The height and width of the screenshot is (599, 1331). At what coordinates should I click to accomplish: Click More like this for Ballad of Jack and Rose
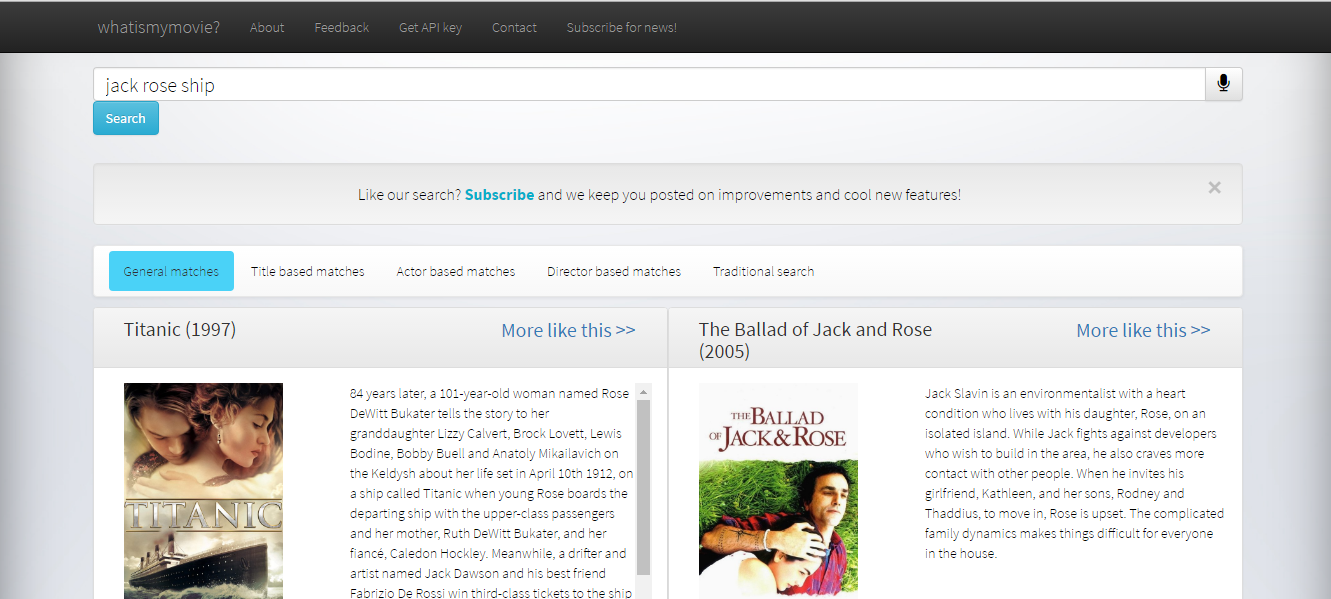1143,330
